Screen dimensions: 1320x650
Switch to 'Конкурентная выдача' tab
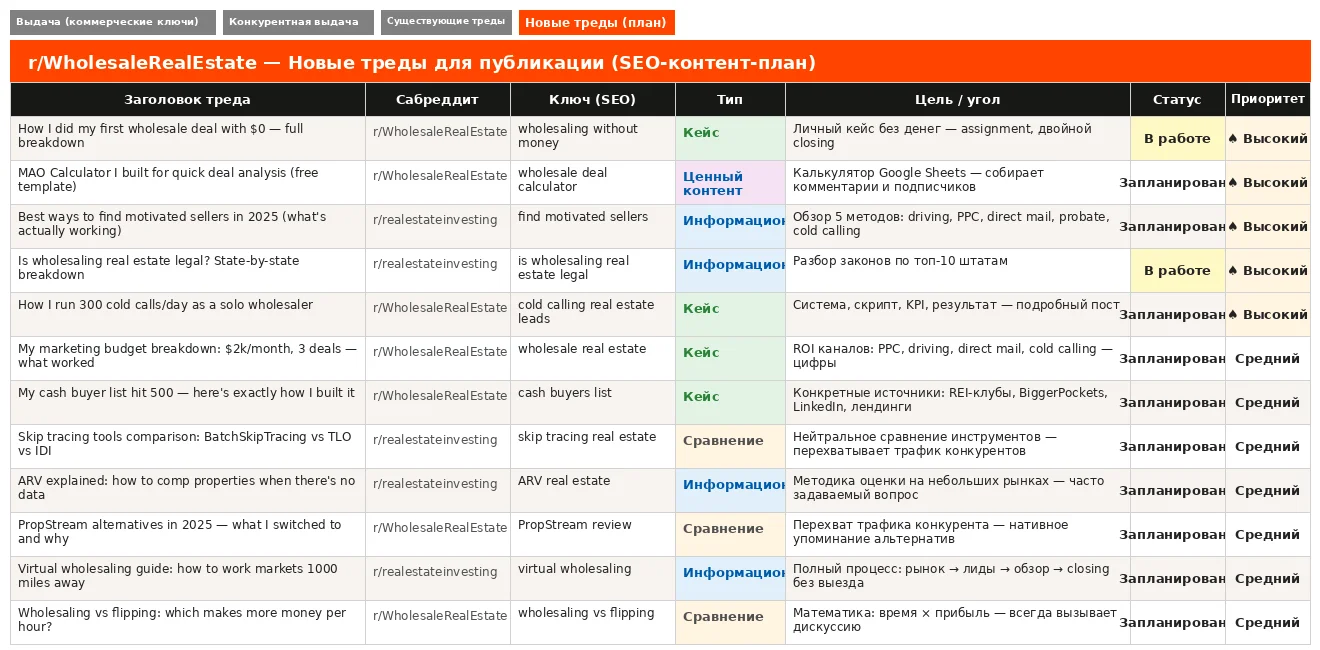point(298,22)
